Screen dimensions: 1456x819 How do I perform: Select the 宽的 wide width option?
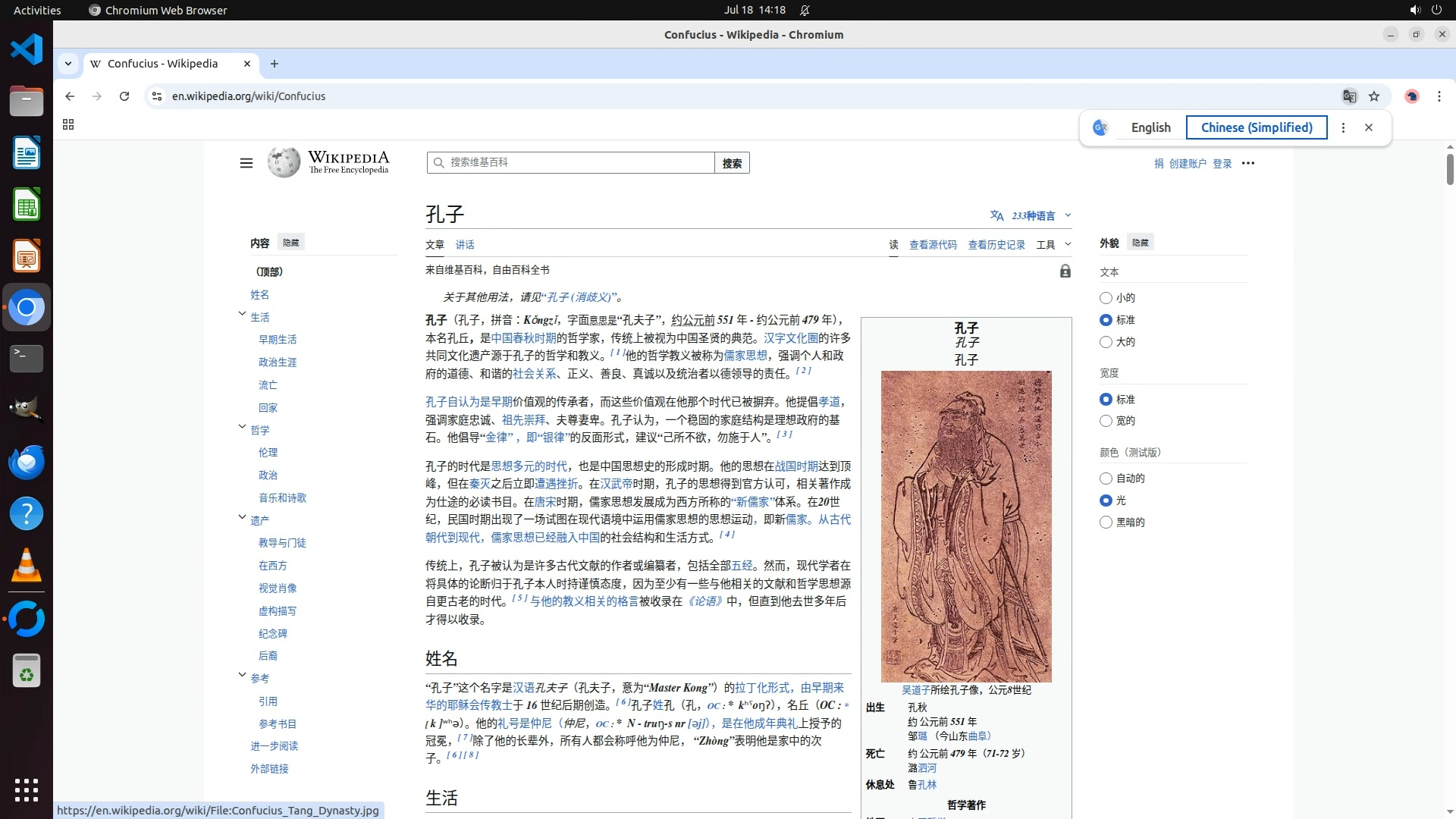click(1106, 421)
